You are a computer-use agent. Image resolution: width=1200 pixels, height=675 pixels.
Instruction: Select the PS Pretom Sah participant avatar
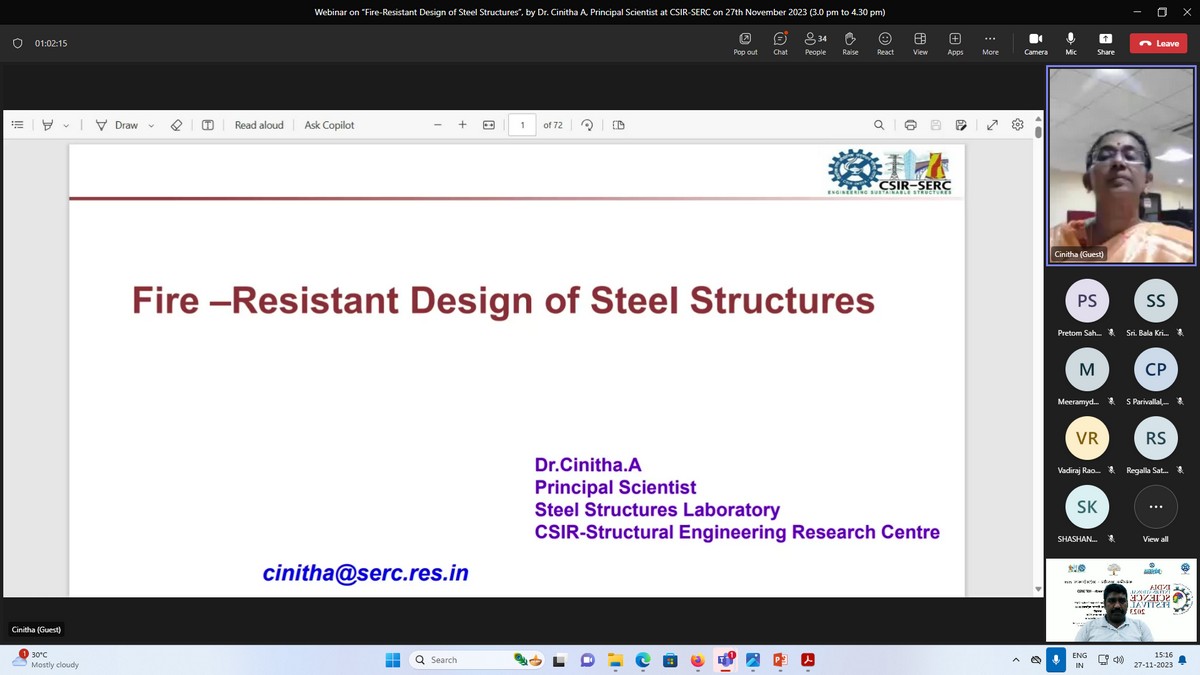(1087, 300)
